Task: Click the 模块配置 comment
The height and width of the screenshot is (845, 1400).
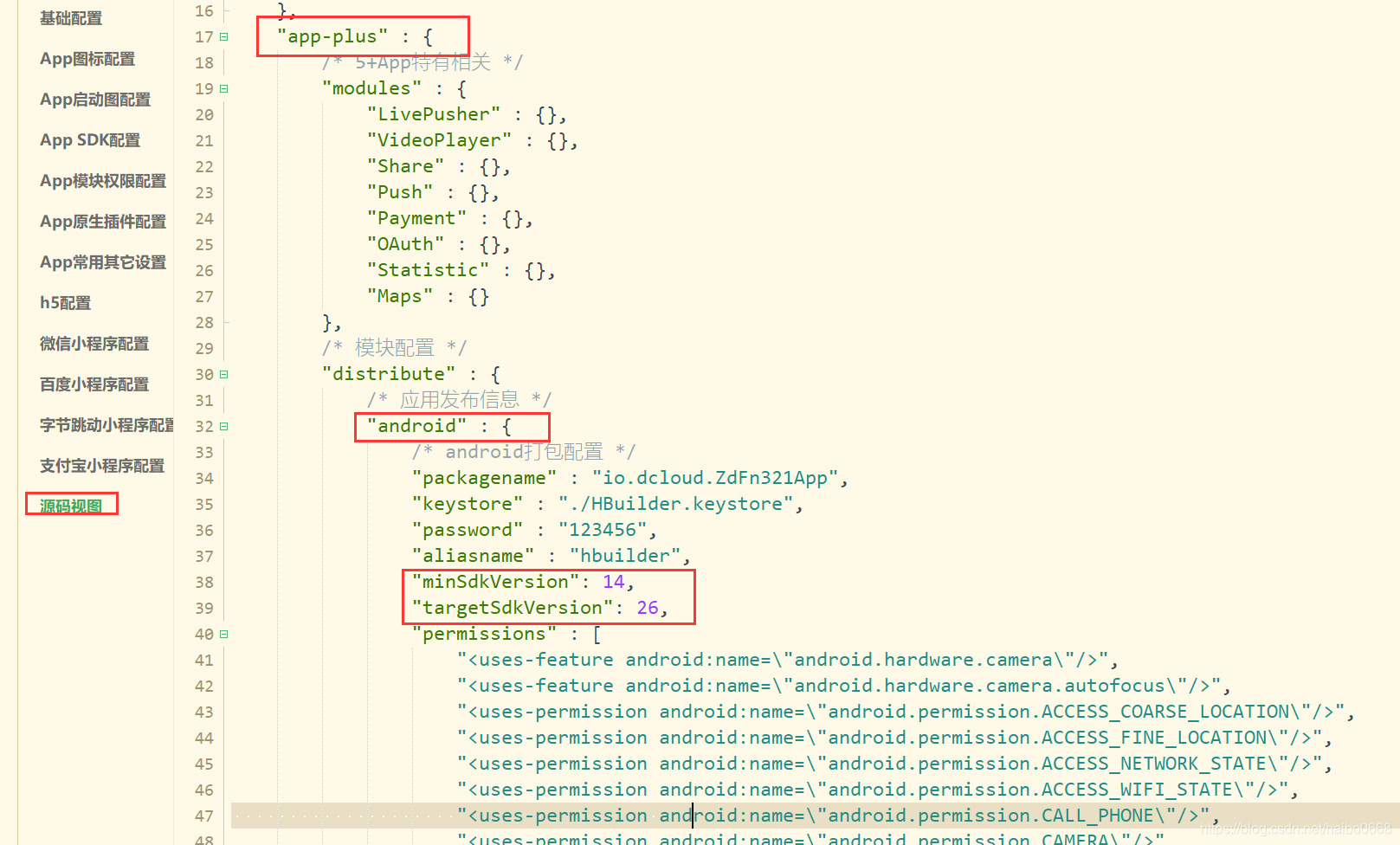Action: 394,348
